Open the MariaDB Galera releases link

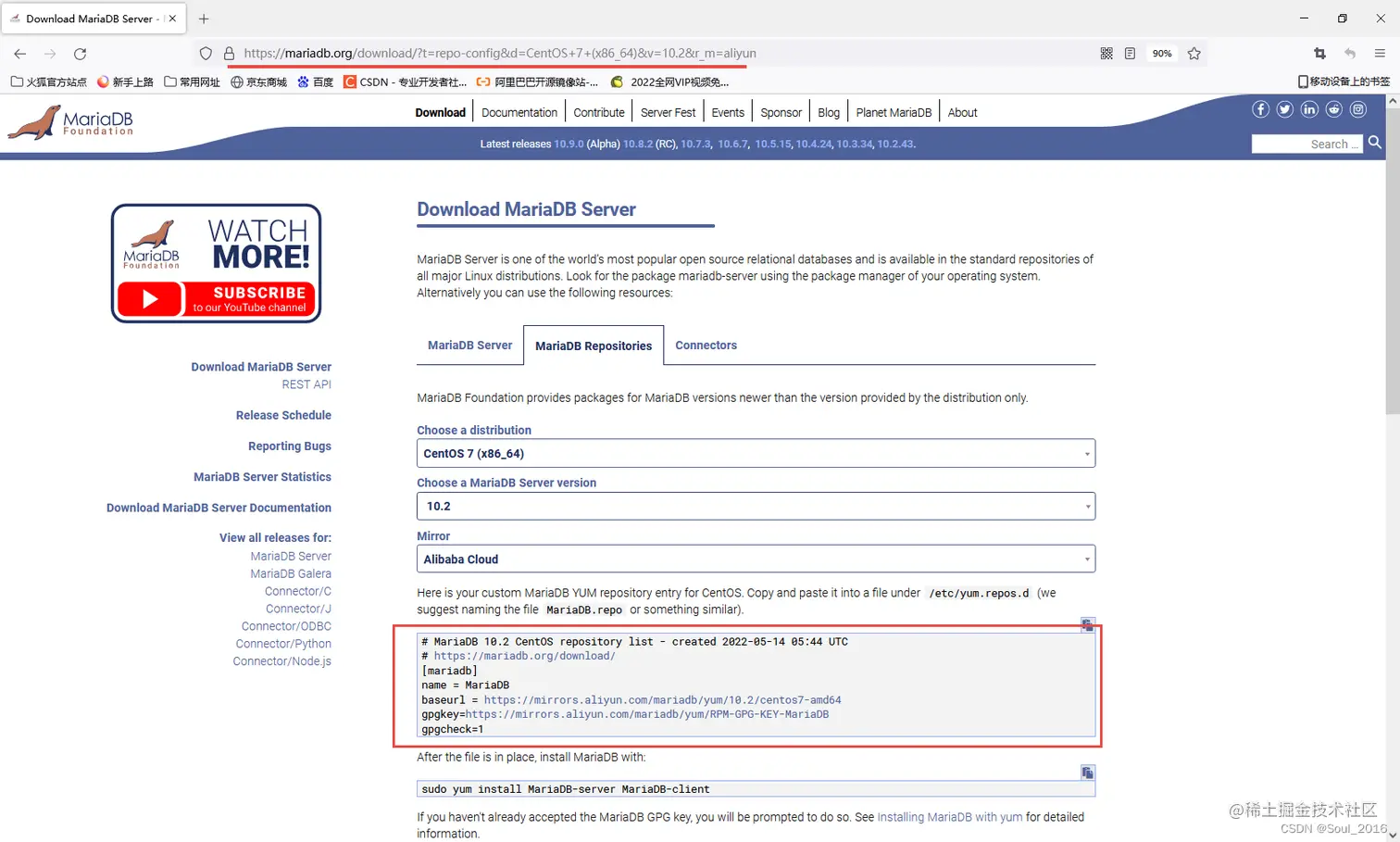click(291, 573)
